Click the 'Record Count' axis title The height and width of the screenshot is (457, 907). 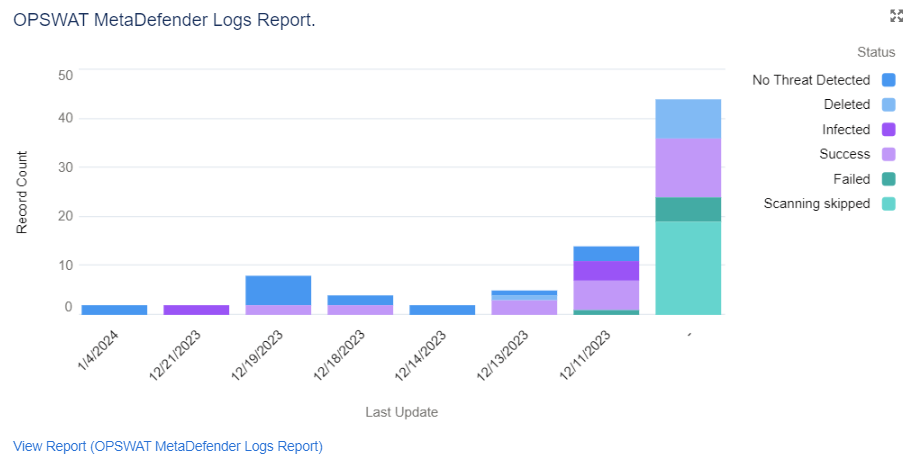click(22, 193)
